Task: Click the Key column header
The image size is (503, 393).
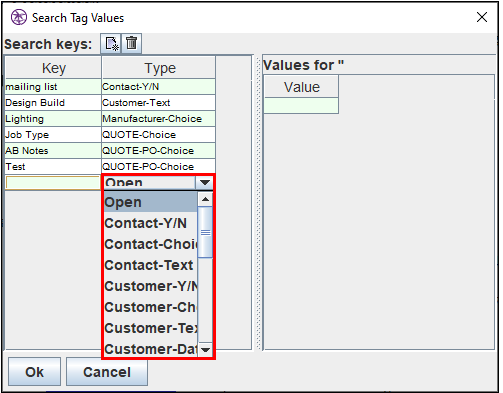Action: coord(53,68)
